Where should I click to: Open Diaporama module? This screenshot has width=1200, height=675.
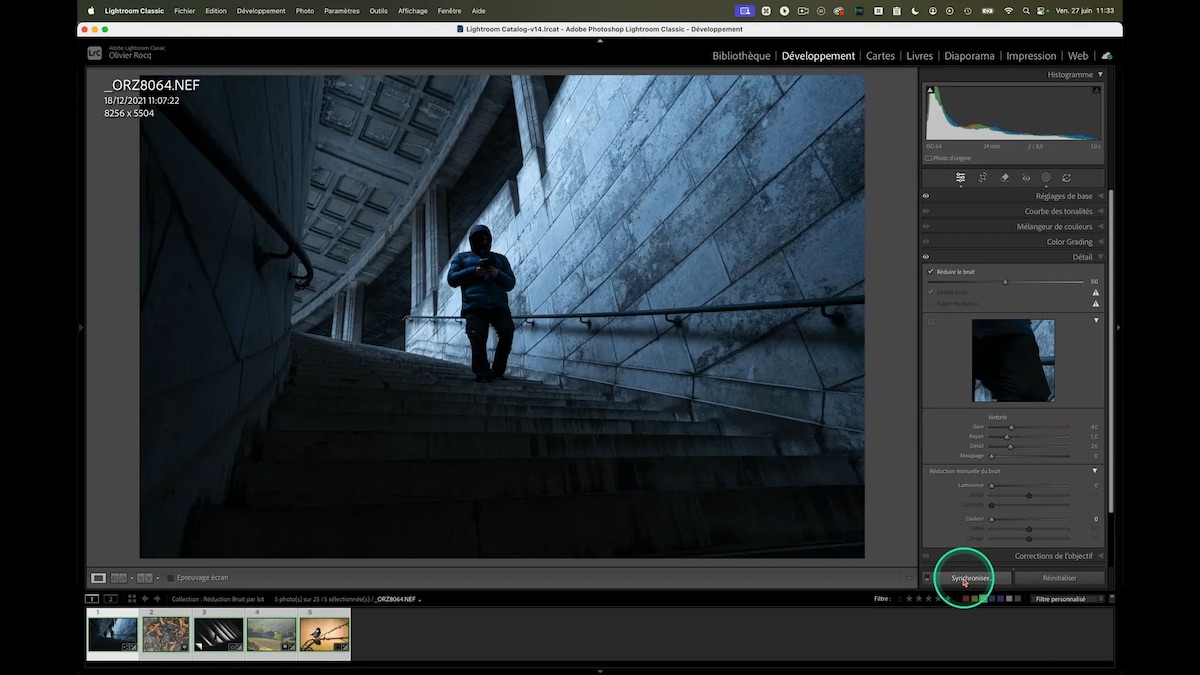pyautogui.click(x=969, y=56)
